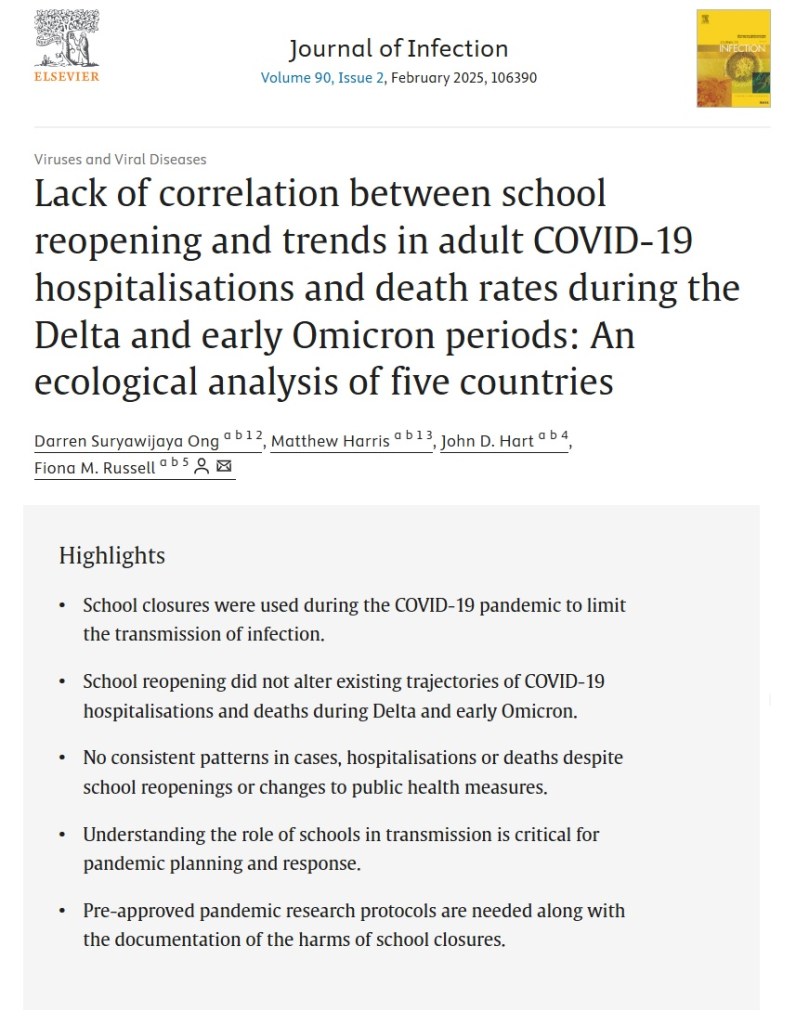Click the Elsevier tree logo
The image size is (796, 1024).
(66, 38)
